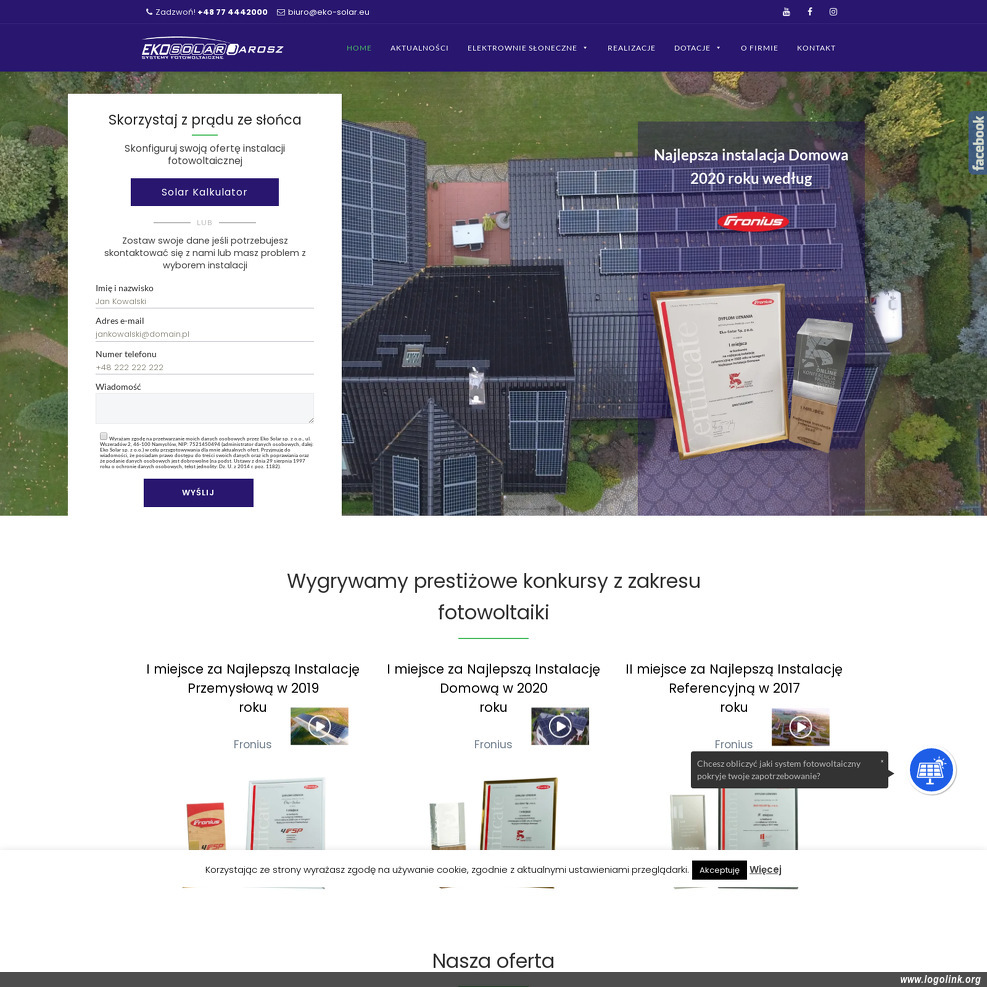Click the 'Nasza oferta' heading

(494, 961)
